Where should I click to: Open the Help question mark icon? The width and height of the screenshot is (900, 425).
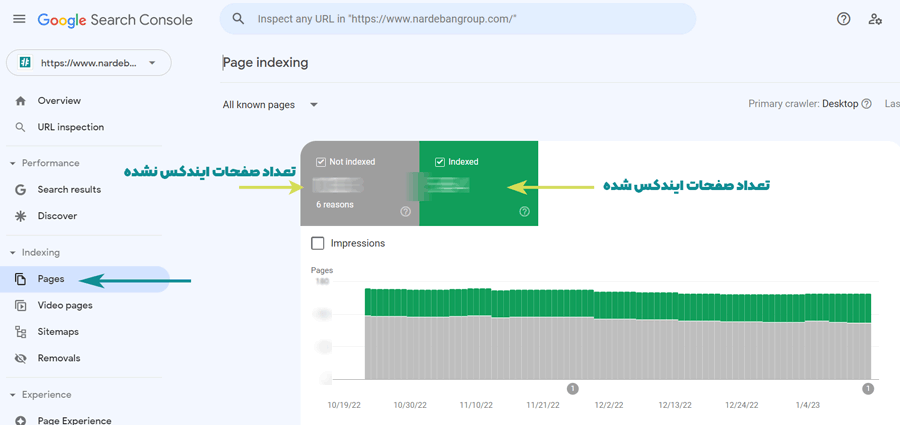click(843, 19)
